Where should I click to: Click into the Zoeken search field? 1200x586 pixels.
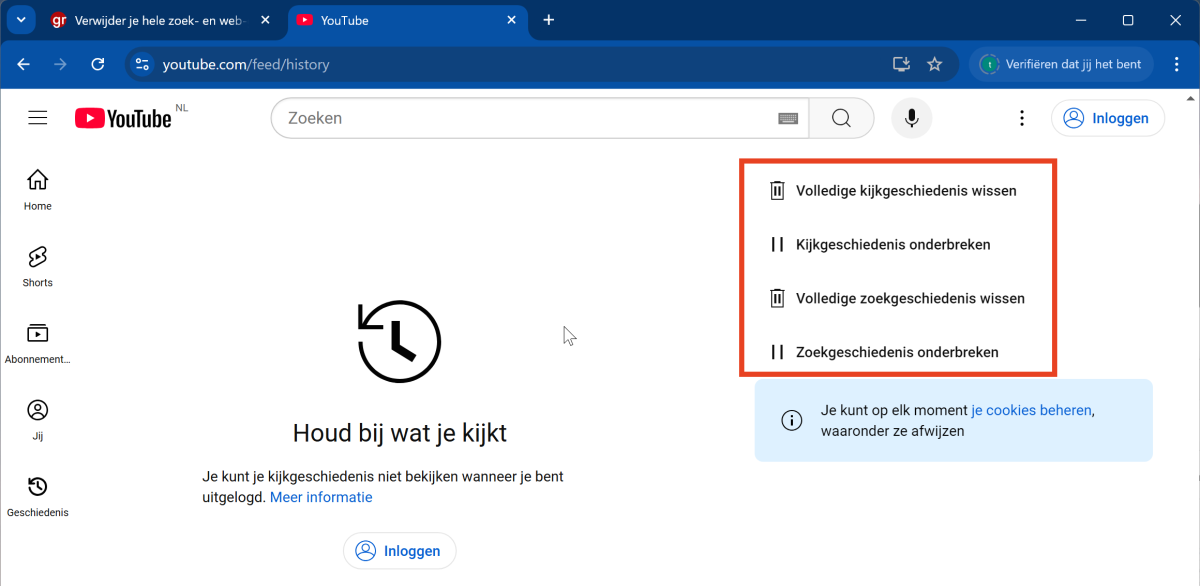(520, 118)
